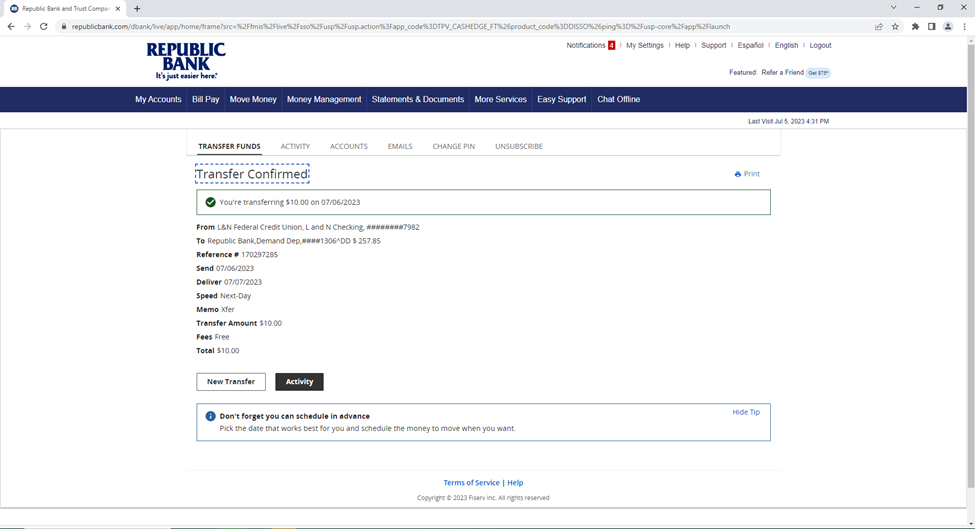The width and height of the screenshot is (975, 529).
Task: Switch to the Accounts tab
Action: (349, 147)
